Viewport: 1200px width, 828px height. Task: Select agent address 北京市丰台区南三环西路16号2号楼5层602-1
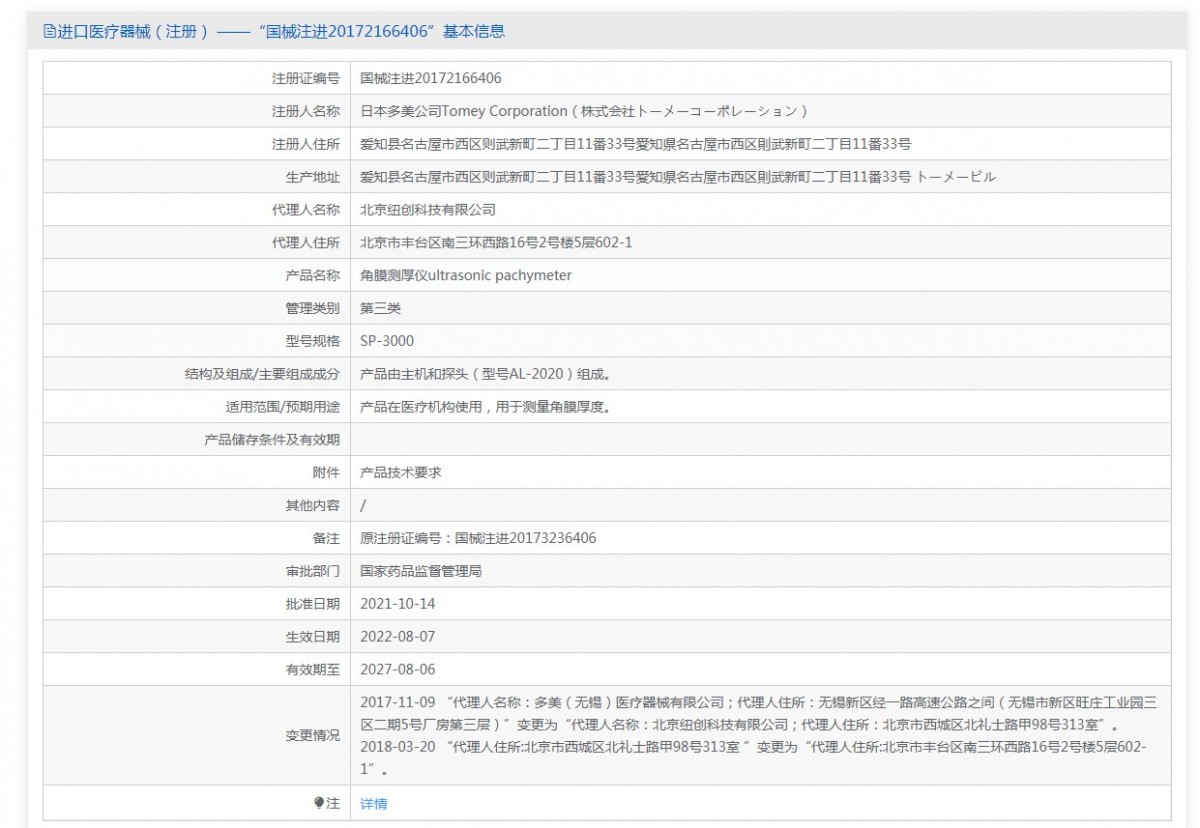(496, 243)
